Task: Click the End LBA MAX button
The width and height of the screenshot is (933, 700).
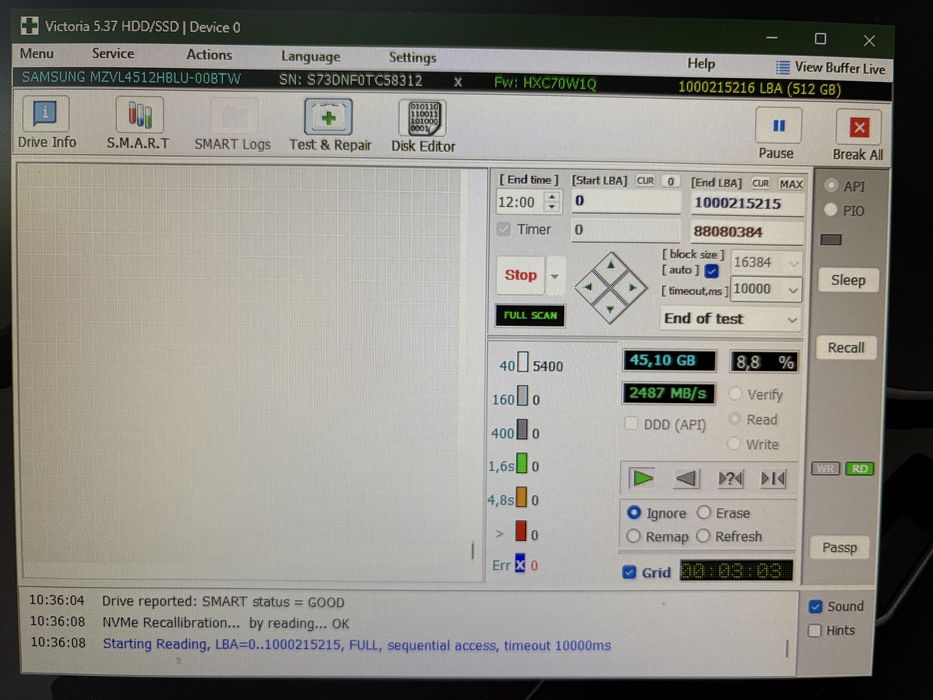Action: pyautogui.click(x=791, y=184)
